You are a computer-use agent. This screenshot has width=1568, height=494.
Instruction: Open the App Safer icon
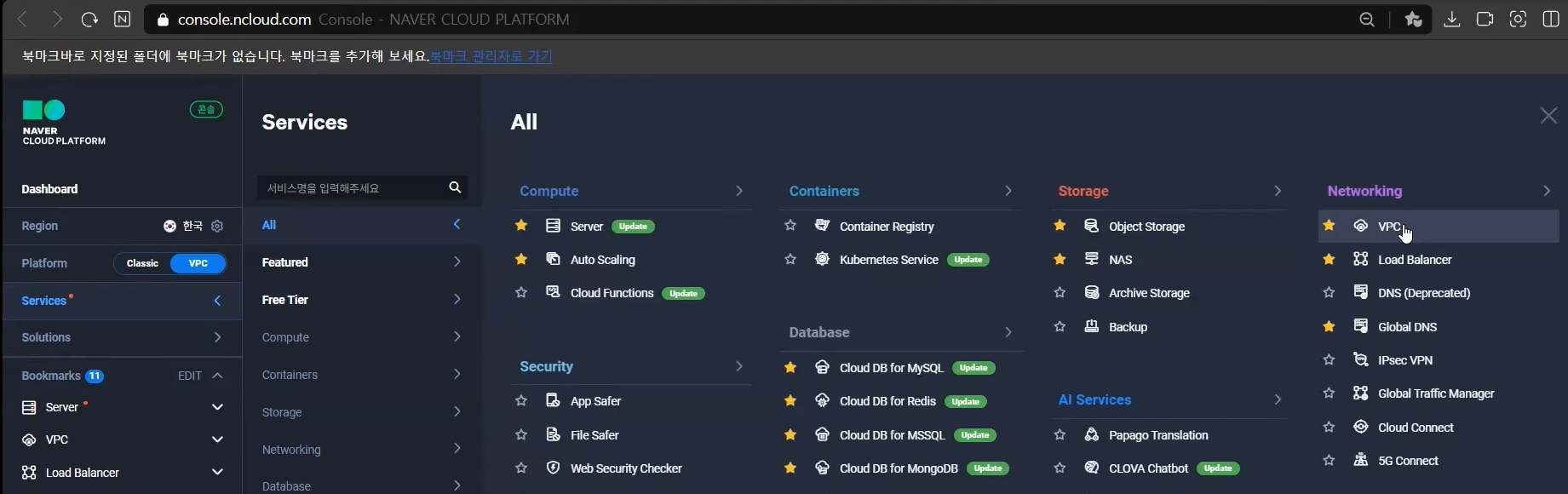coord(553,400)
